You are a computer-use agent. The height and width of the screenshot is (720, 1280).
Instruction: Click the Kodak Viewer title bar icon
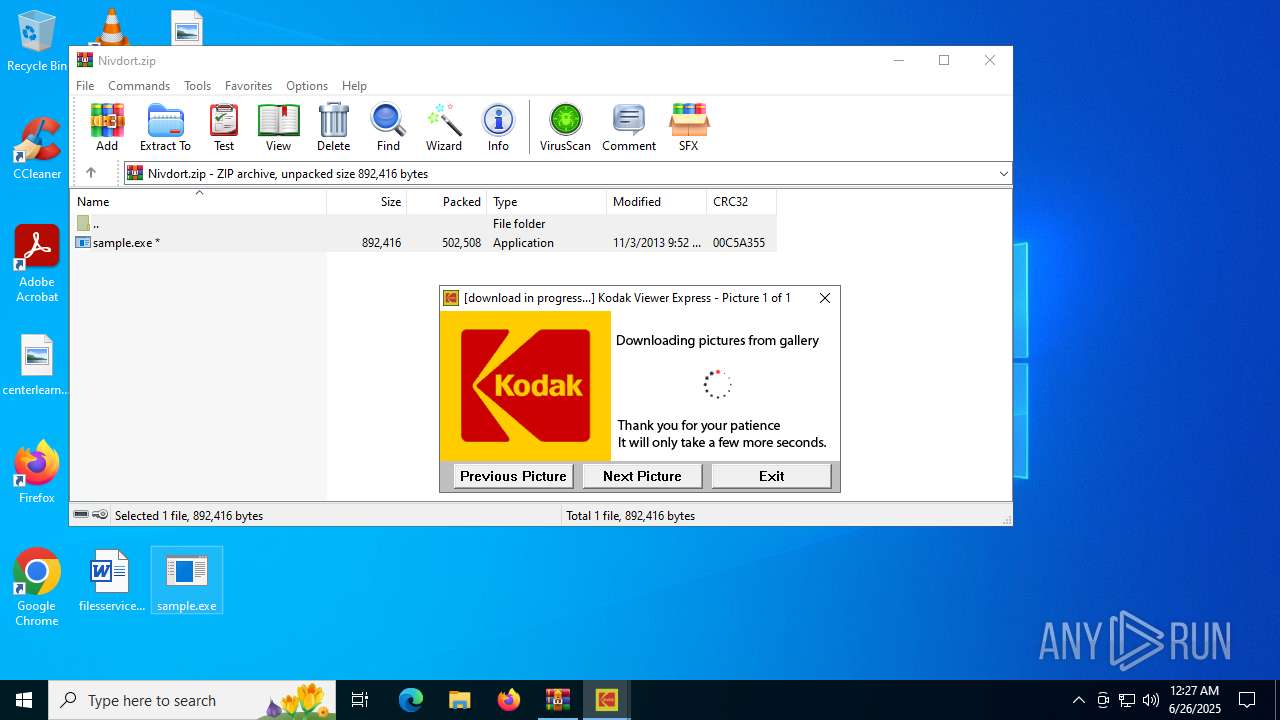(451, 298)
